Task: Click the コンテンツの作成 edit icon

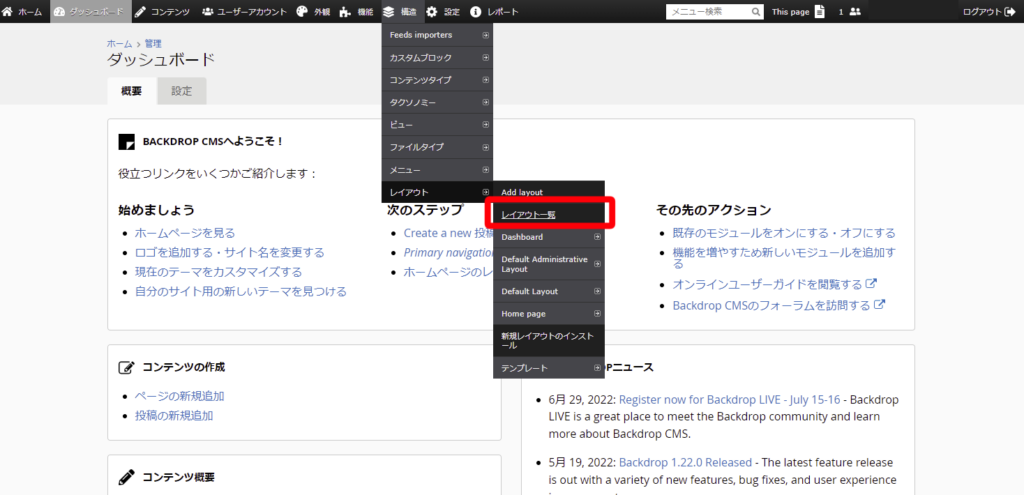Action: 126,367
